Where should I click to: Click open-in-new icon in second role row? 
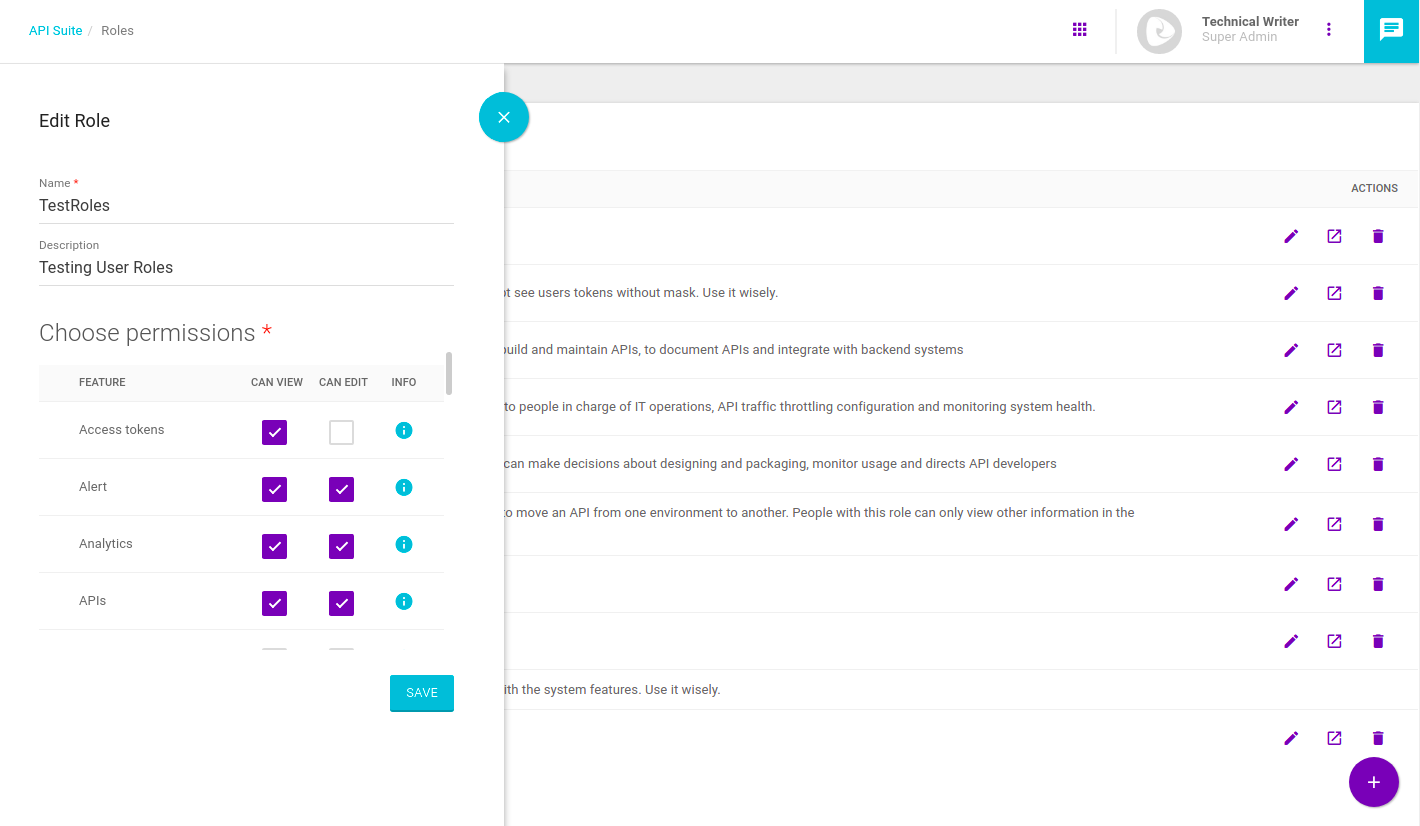coord(1334,294)
